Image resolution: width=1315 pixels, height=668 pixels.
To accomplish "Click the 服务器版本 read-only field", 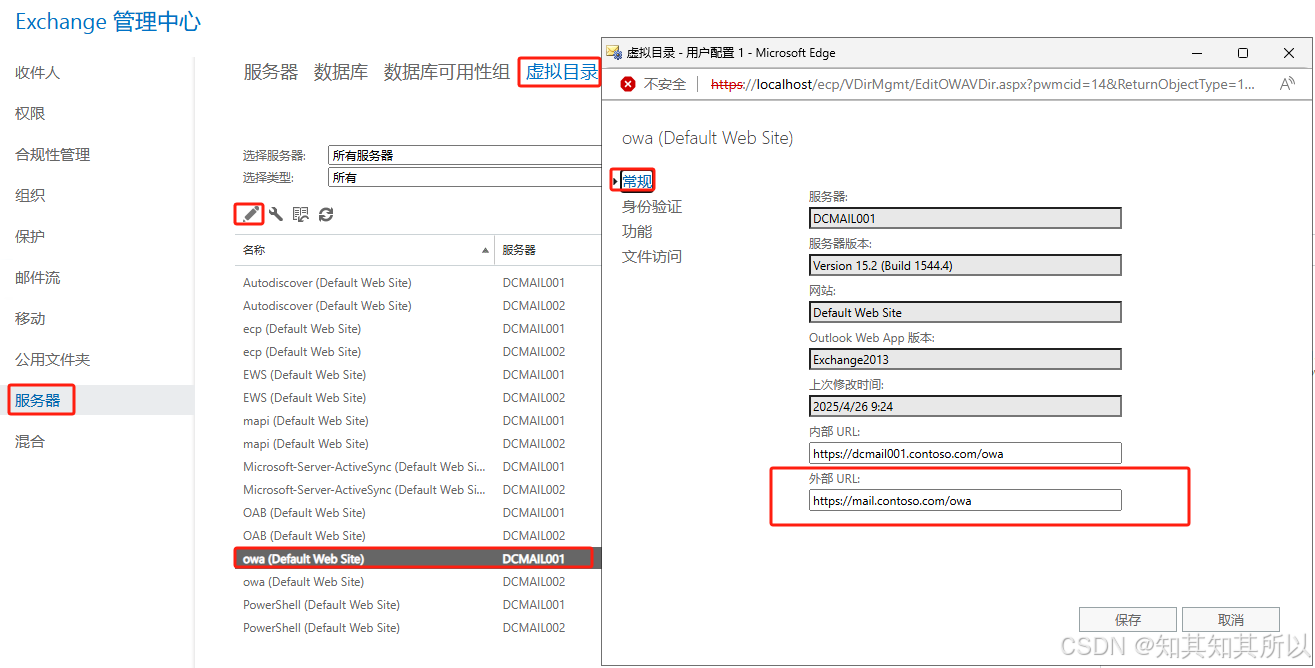I will (965, 265).
